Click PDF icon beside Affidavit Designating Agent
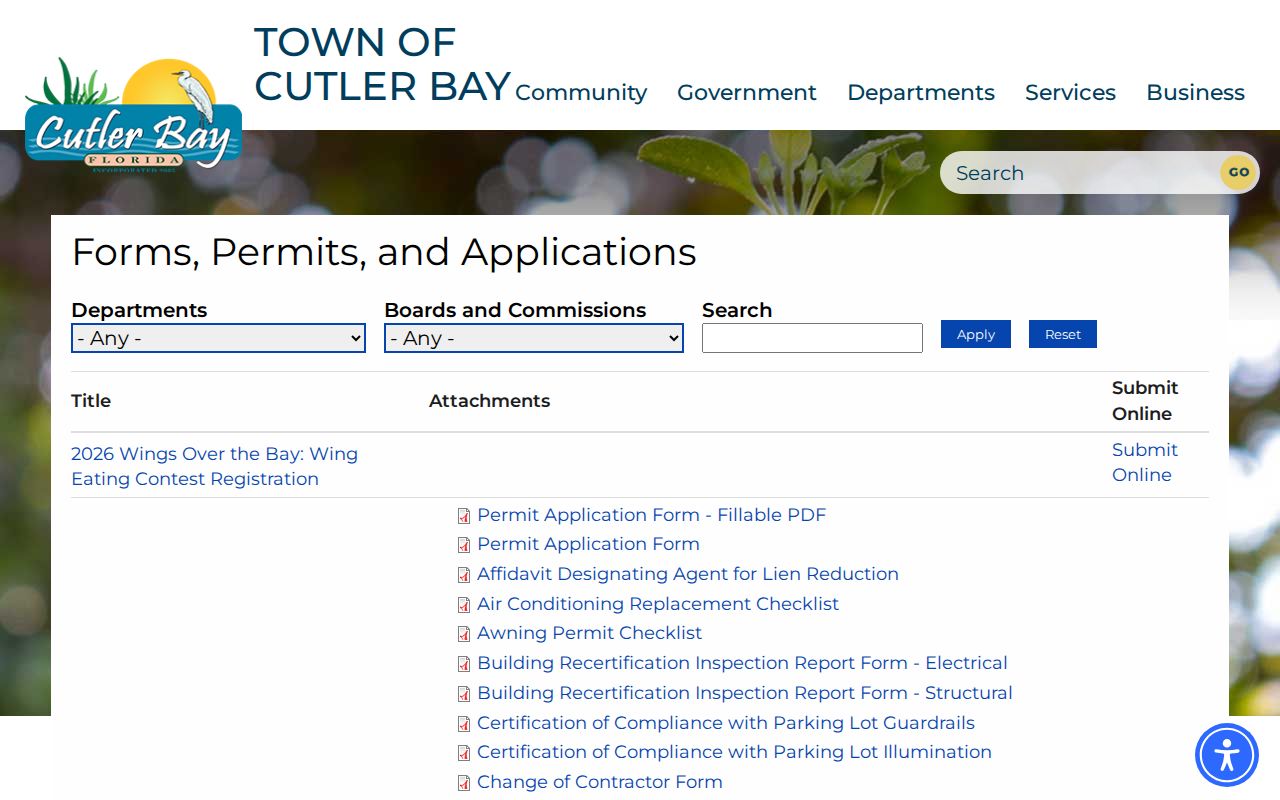1280x800 pixels. pos(464,575)
